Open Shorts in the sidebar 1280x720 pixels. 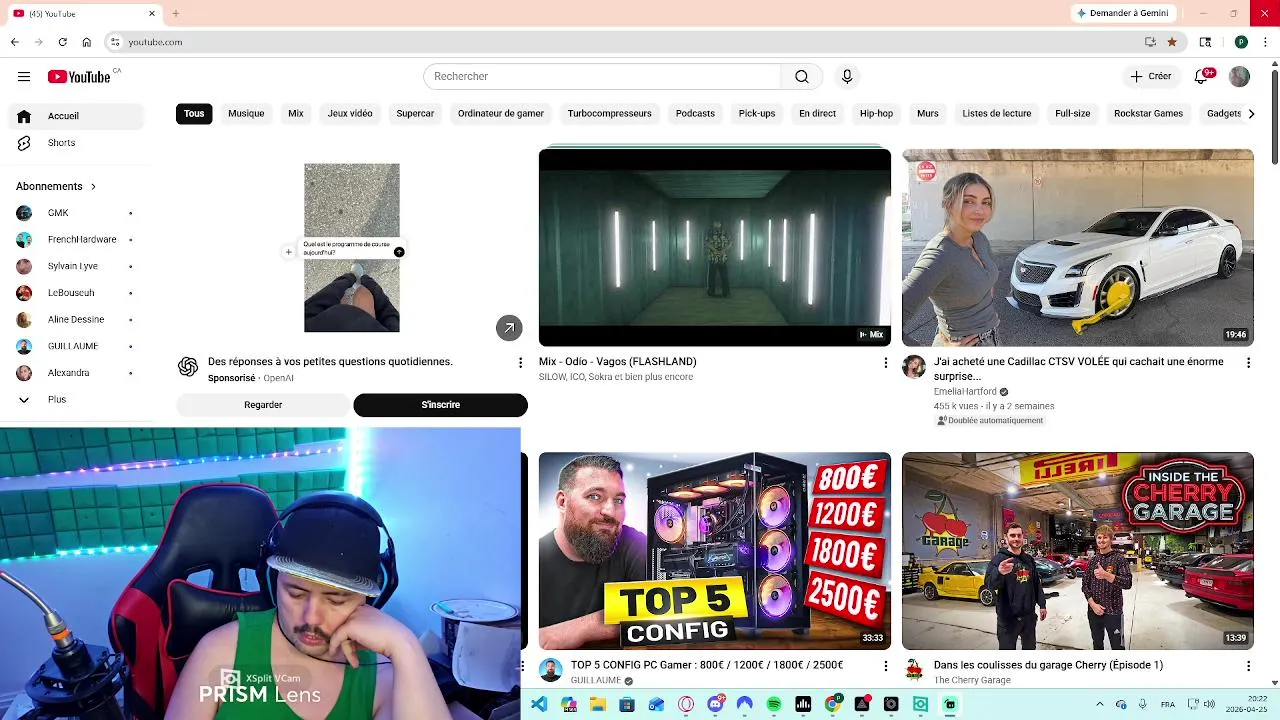click(x=76, y=143)
